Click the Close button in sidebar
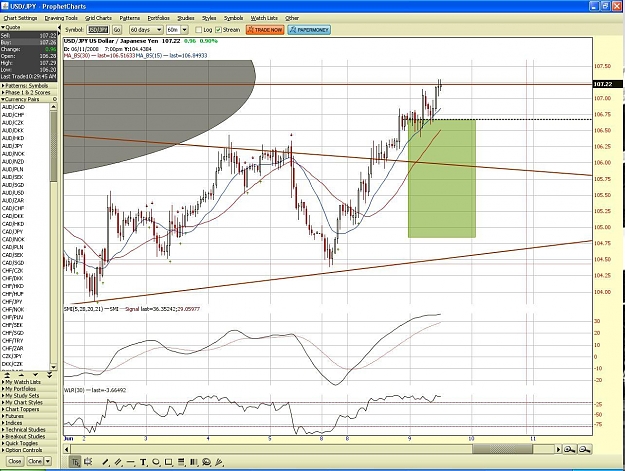Screen dimensions: 625x471 [15, 461]
